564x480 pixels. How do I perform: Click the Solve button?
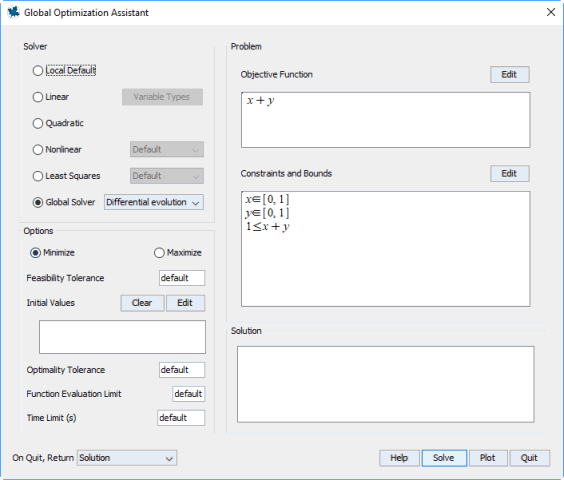coord(444,458)
